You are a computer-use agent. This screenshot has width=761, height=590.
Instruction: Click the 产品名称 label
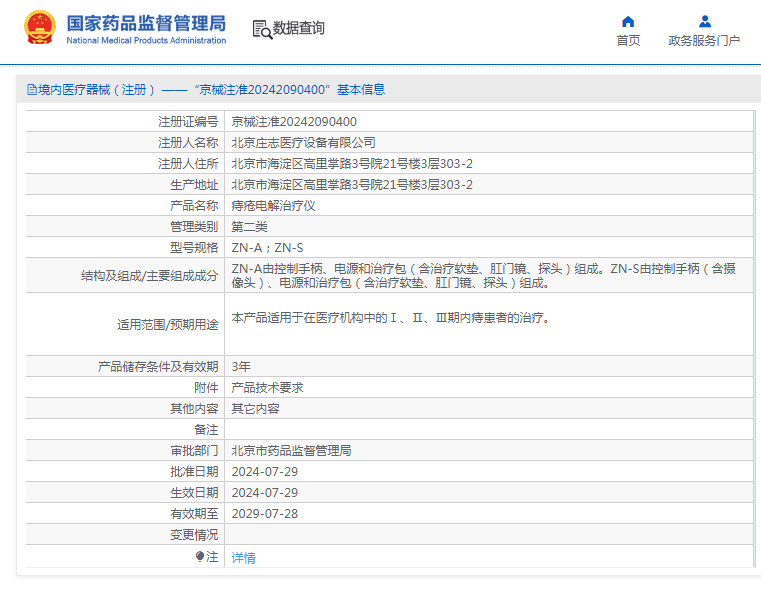click(194, 206)
